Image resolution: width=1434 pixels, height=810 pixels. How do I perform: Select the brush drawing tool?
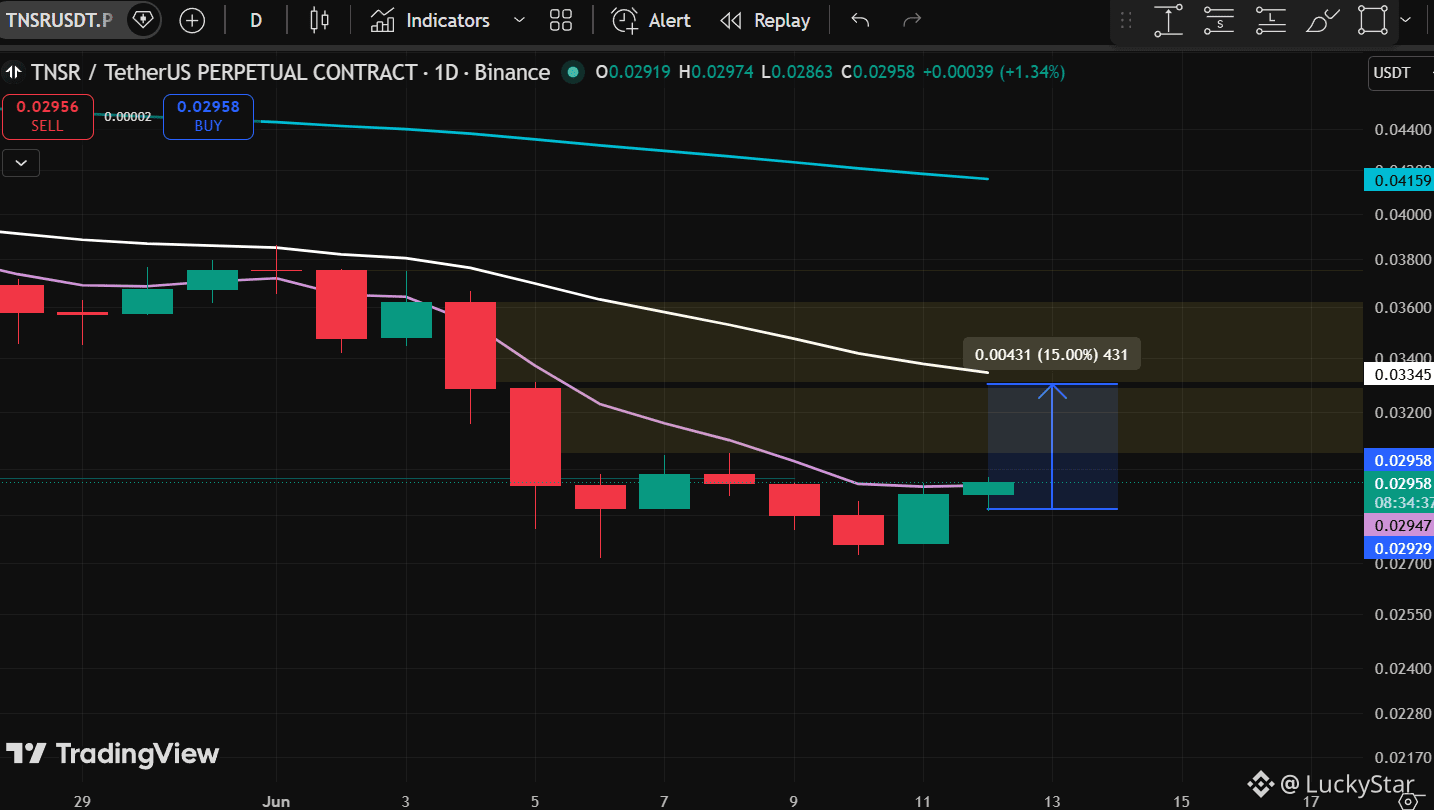coord(1322,21)
